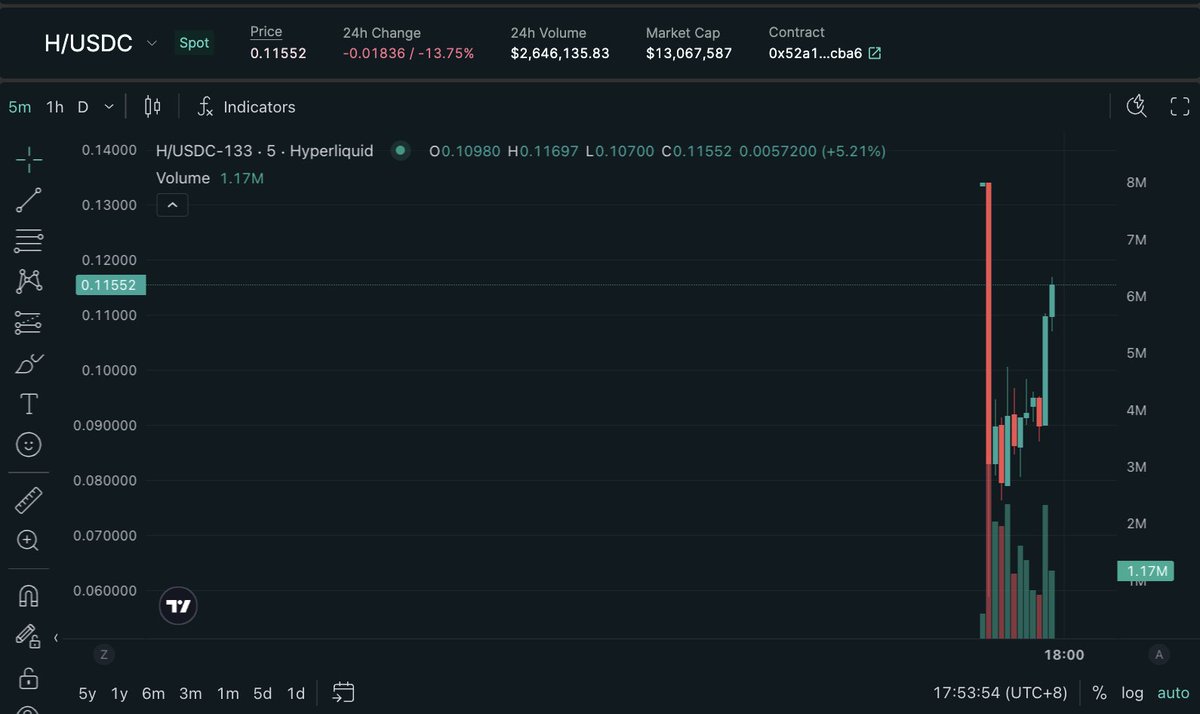The width and height of the screenshot is (1200, 714).
Task: Enter fullscreen chart mode
Action: pos(1180,107)
